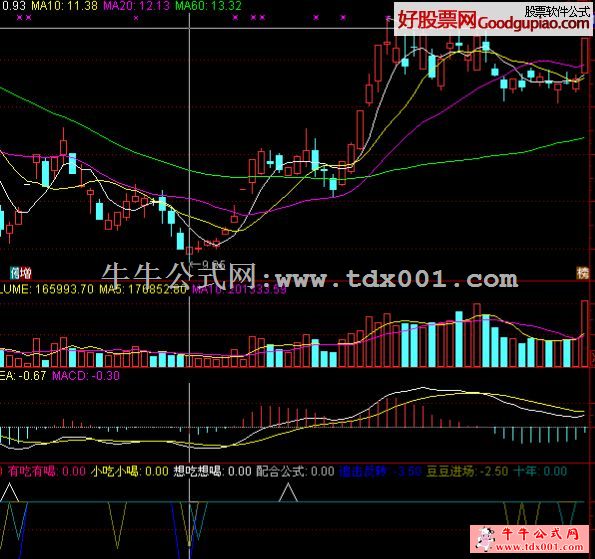Click the white triangle signal below 配合公式
Viewport: 595px width, 559px height.
pos(288,492)
